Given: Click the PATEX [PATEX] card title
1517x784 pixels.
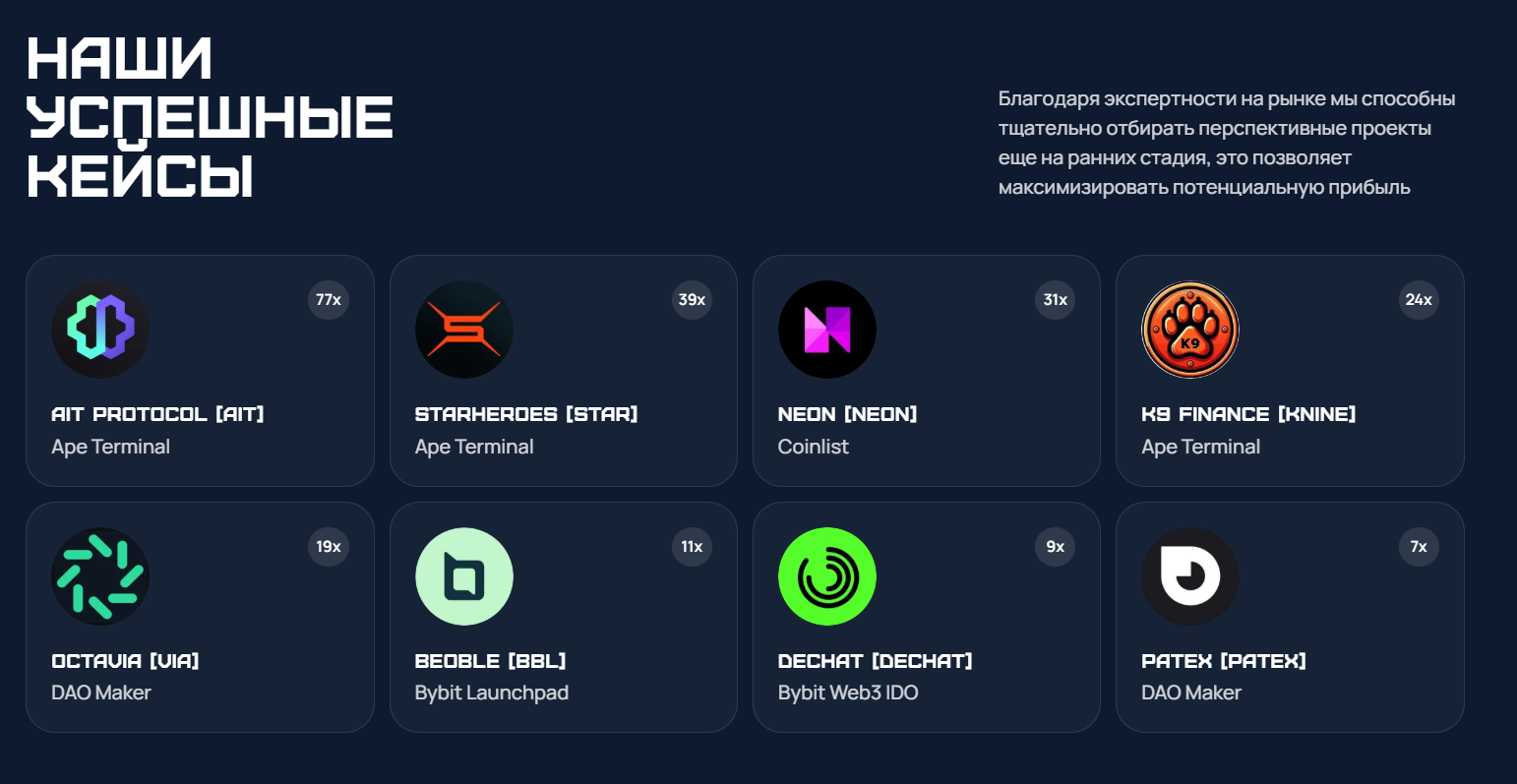Looking at the screenshot, I should (1224, 661).
